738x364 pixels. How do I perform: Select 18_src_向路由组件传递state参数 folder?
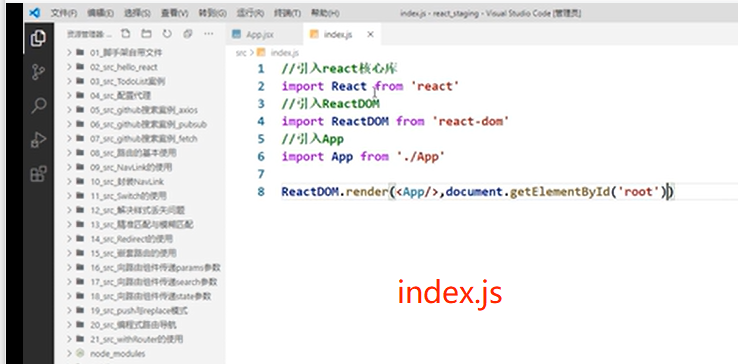click(x=151, y=296)
